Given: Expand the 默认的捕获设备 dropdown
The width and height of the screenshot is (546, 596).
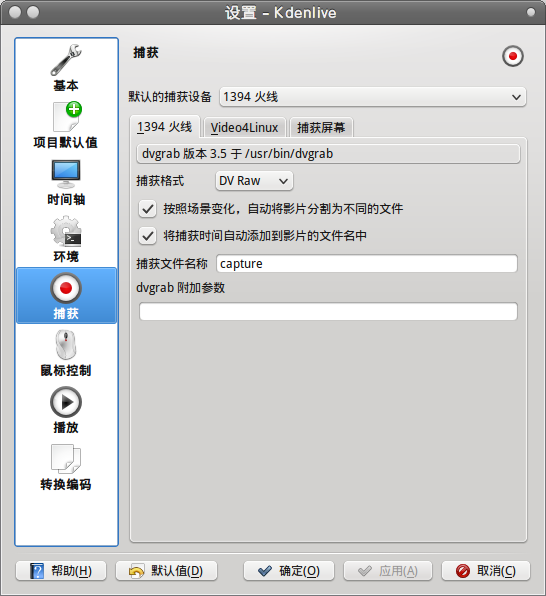Looking at the screenshot, I should coord(373,97).
